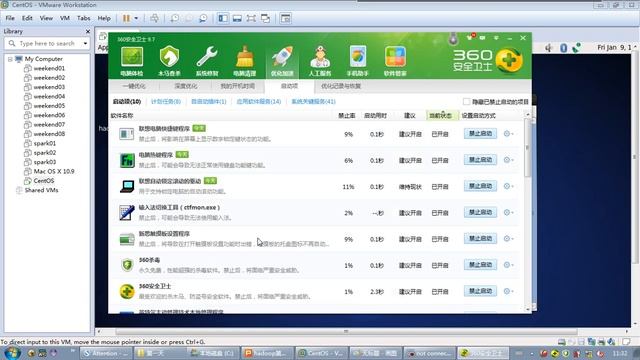Enable 隐藏已禁止启动的项目 checkbox
Image resolution: width=640 pixels, height=360 pixels.
pyautogui.click(x=466, y=101)
